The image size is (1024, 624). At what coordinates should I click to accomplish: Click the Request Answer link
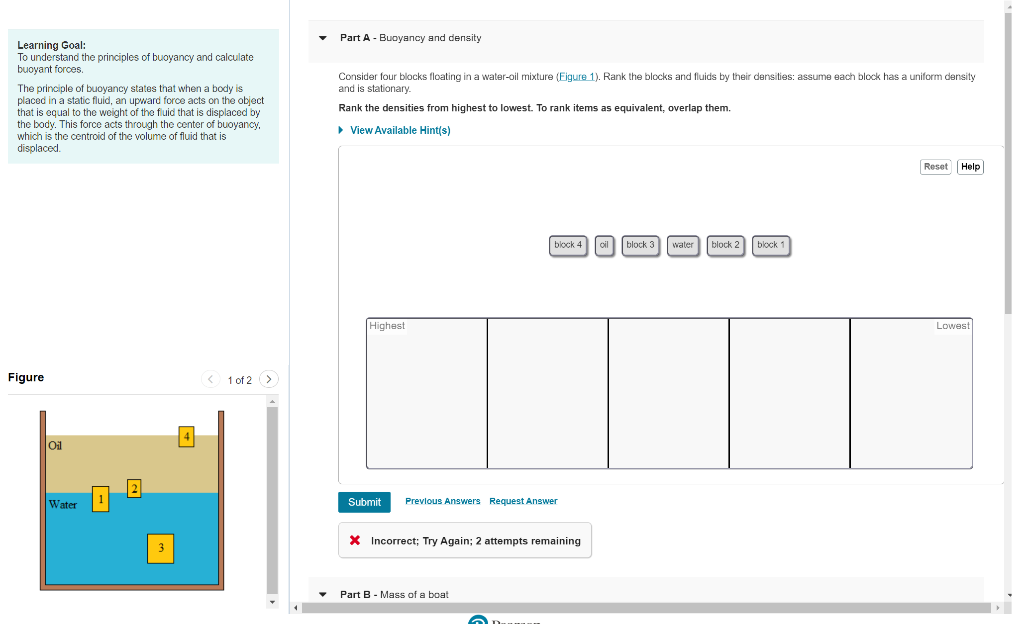tap(523, 501)
